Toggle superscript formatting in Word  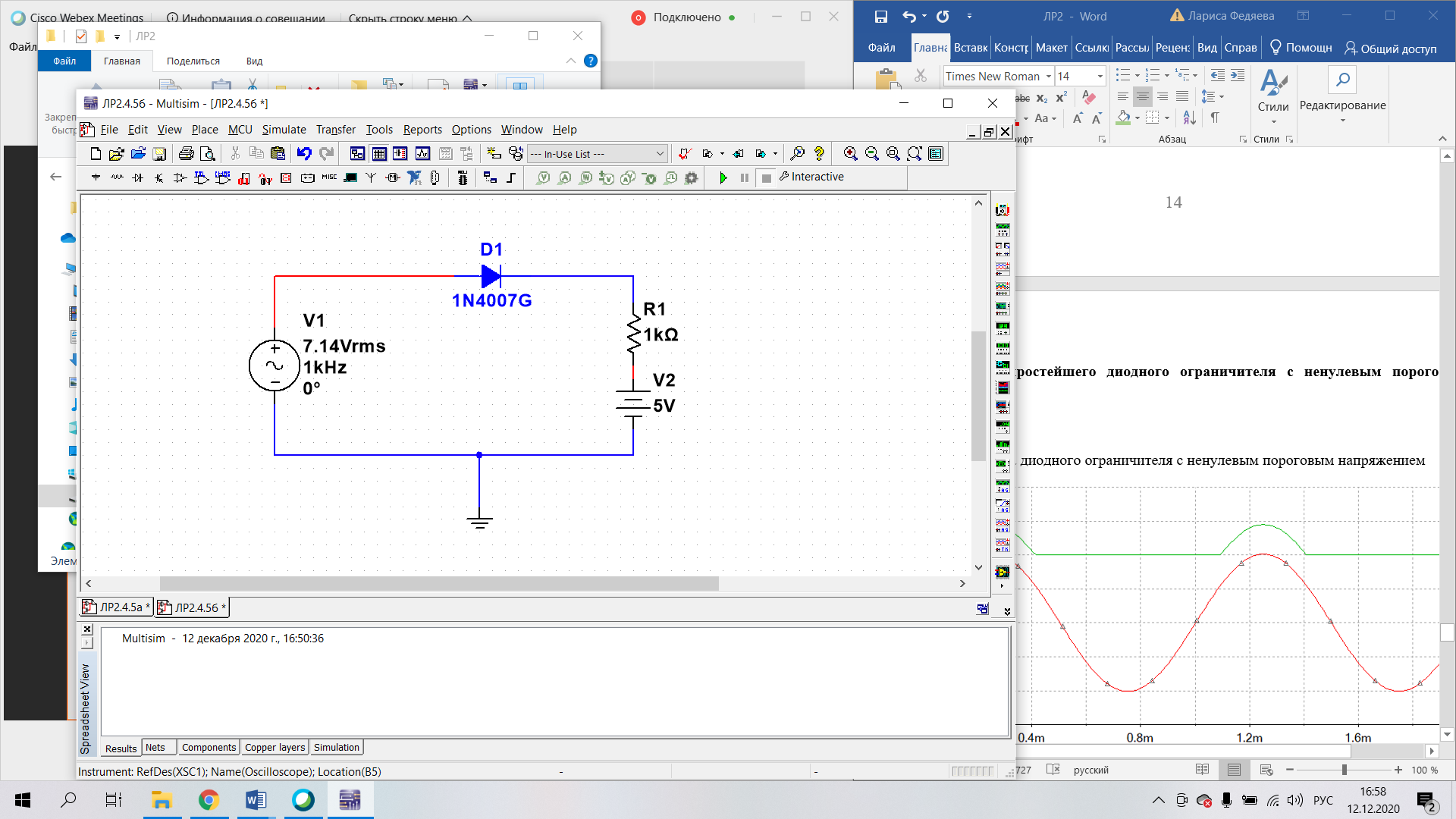click(x=1062, y=97)
